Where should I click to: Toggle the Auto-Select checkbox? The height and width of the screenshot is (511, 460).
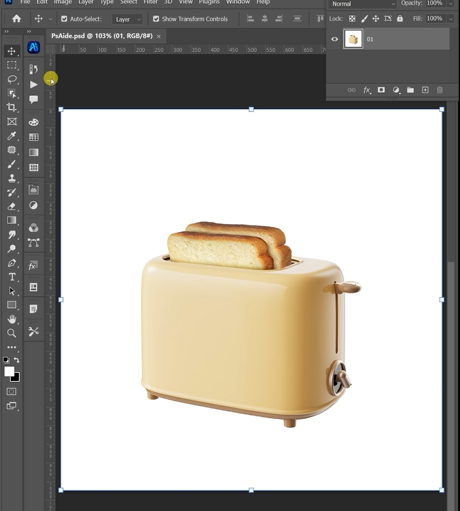[x=64, y=19]
